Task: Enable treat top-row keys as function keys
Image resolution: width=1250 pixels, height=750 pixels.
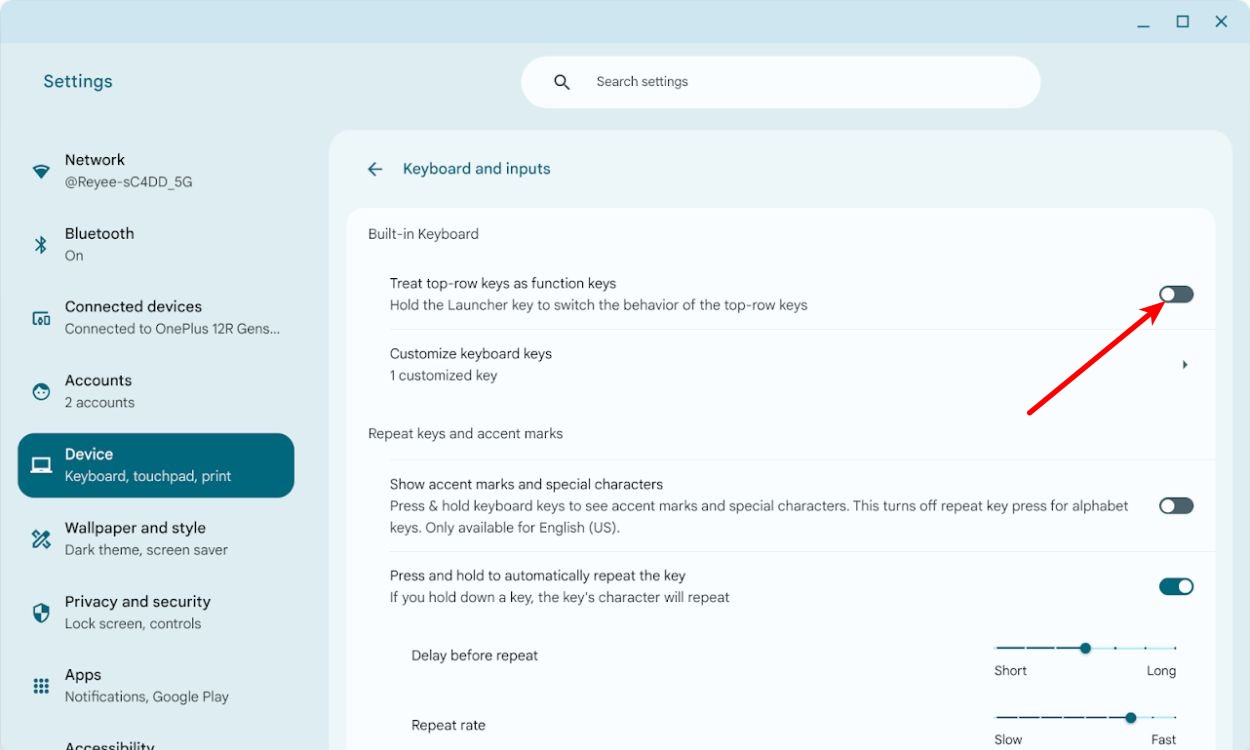Action: point(1176,294)
